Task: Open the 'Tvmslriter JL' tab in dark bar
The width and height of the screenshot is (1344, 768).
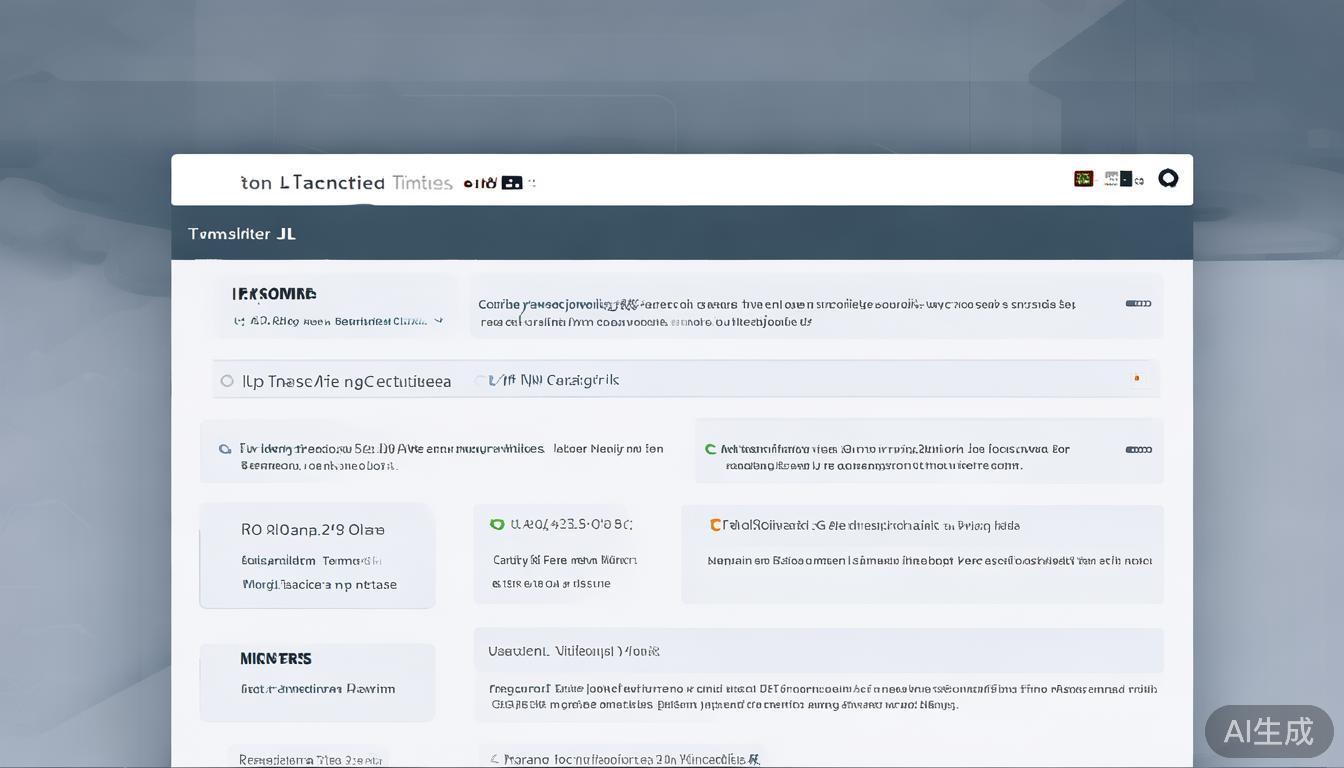Action: 242,234
